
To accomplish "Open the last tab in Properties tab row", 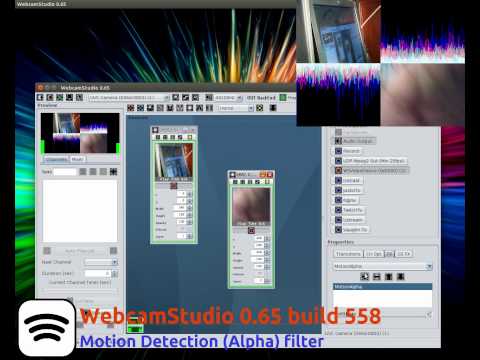I will [403, 254].
